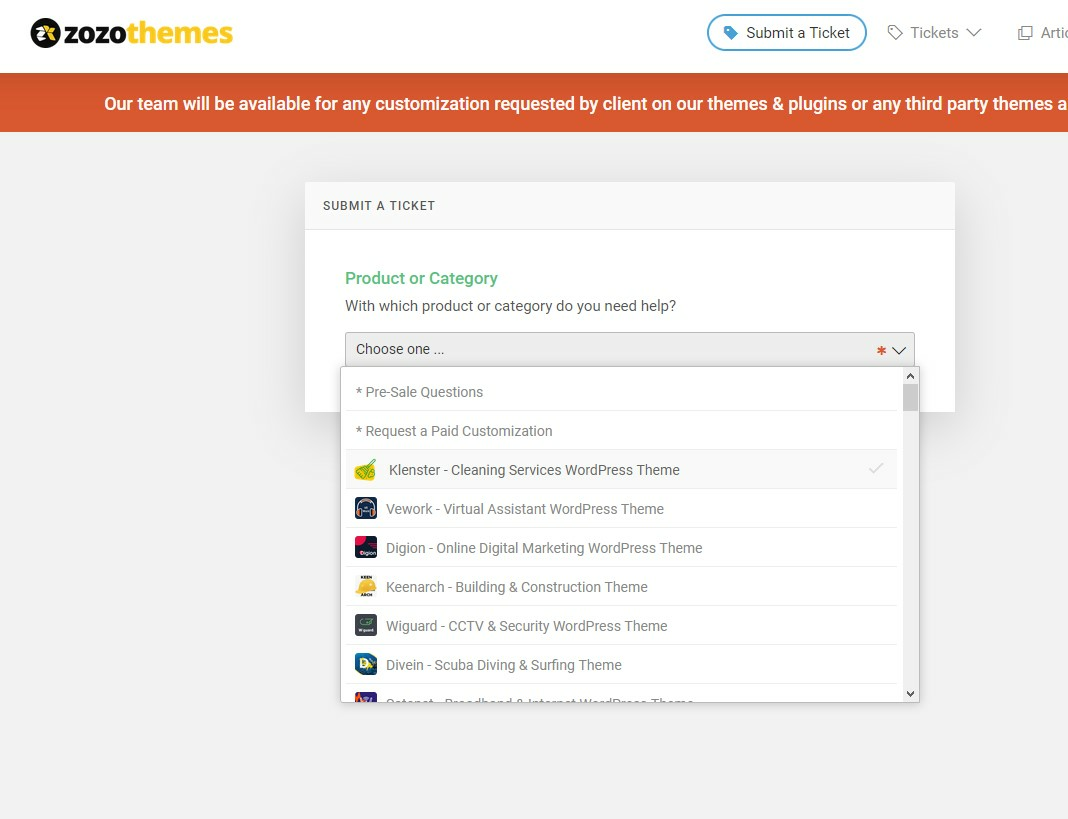Click the Digion product icon
Image resolution: width=1068 pixels, height=819 pixels.
pyautogui.click(x=366, y=547)
